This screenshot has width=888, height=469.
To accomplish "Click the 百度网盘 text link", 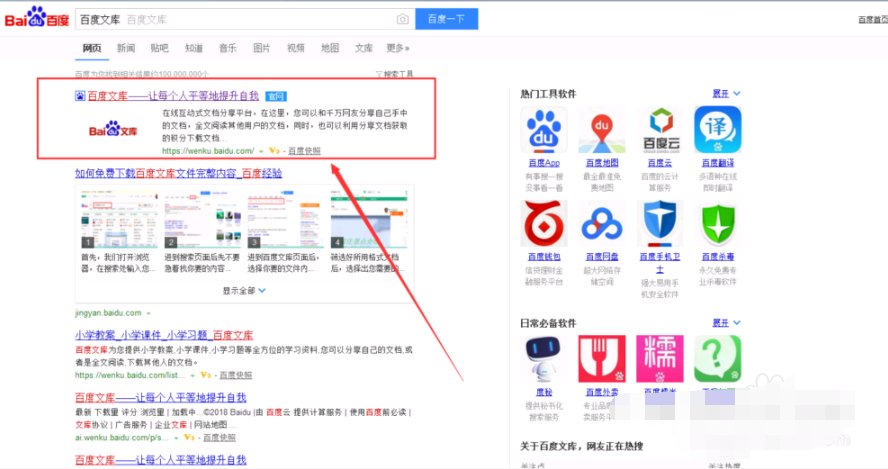I will [601, 257].
